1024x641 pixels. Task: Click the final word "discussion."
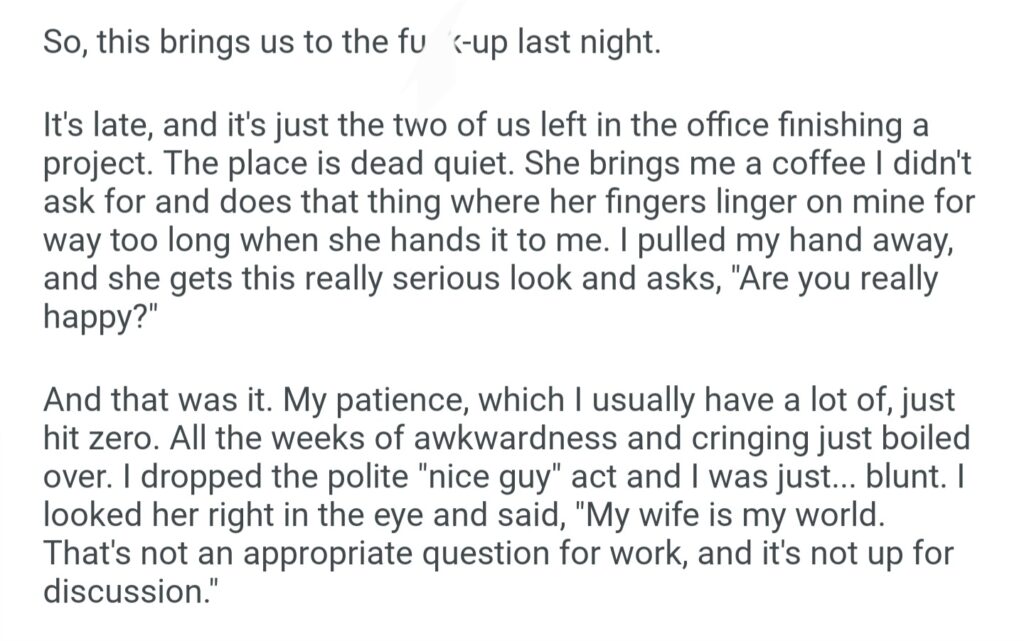[129, 590]
